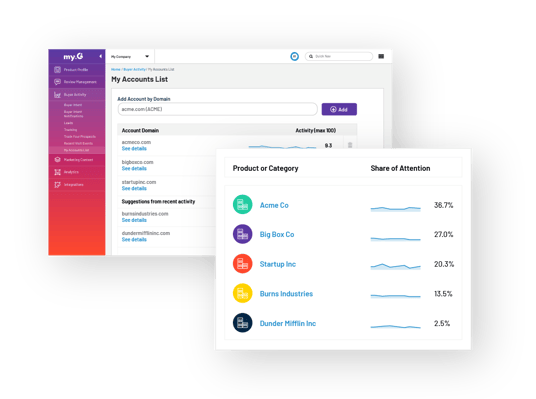Click the Review Management speech bubble icon

(57, 82)
